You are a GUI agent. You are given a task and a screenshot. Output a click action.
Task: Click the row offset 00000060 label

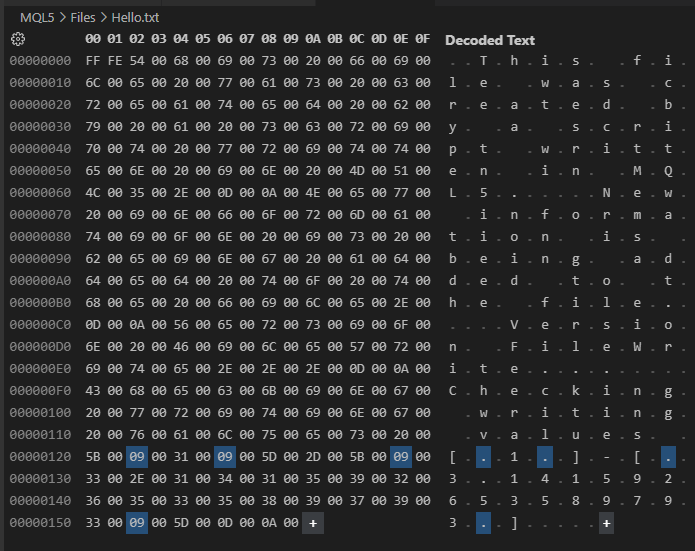coord(40,193)
